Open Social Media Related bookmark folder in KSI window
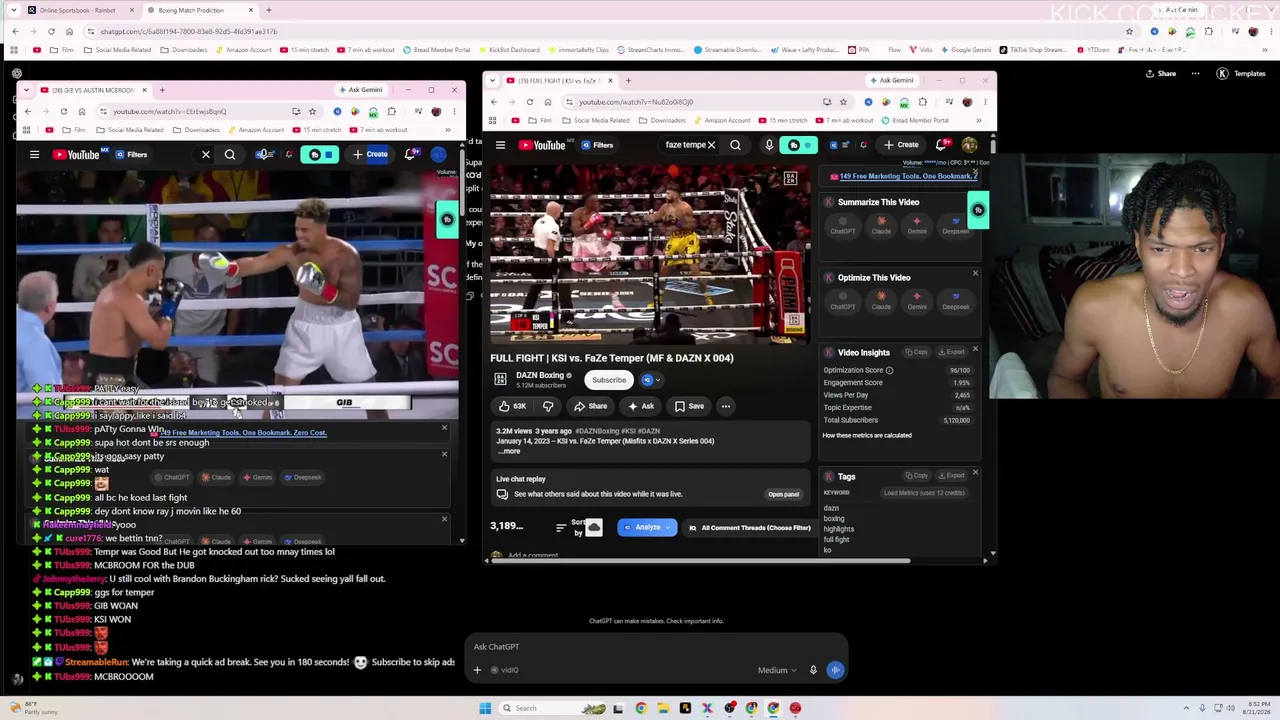The width and height of the screenshot is (1280, 720). [597, 120]
